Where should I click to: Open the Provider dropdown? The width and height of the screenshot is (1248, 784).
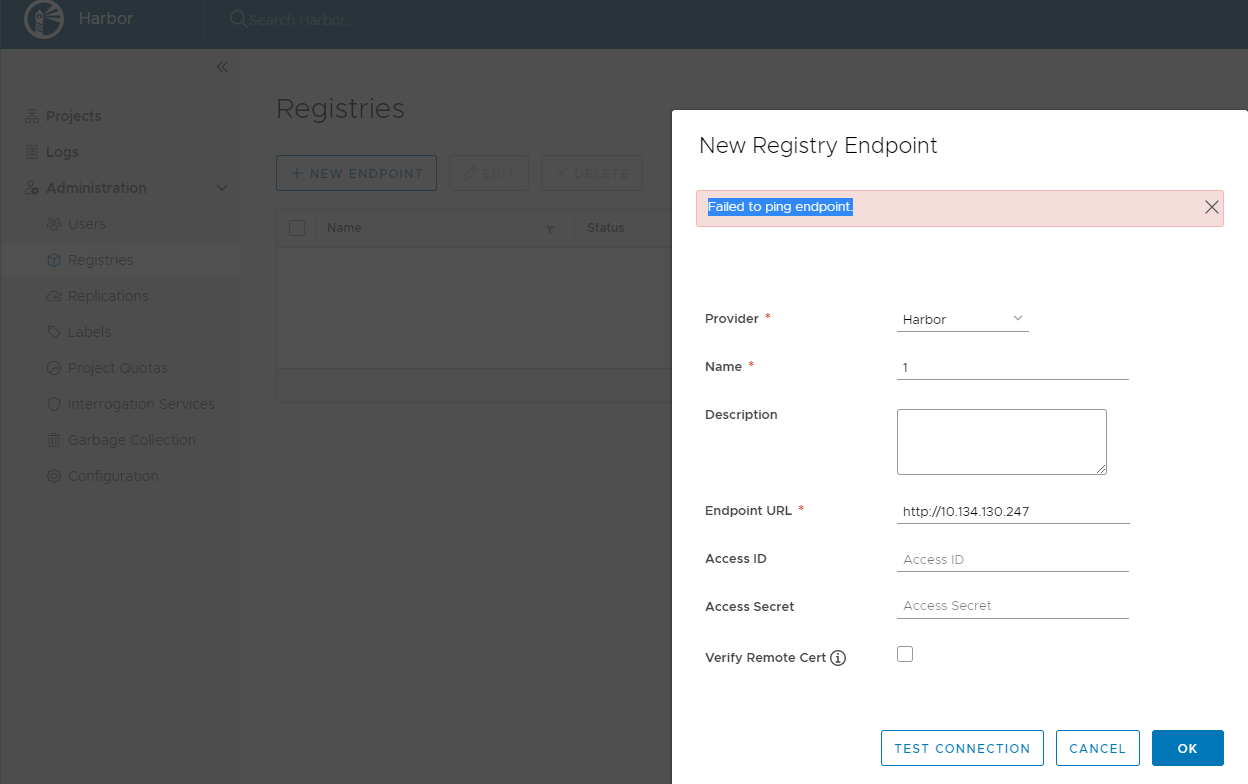click(962, 318)
